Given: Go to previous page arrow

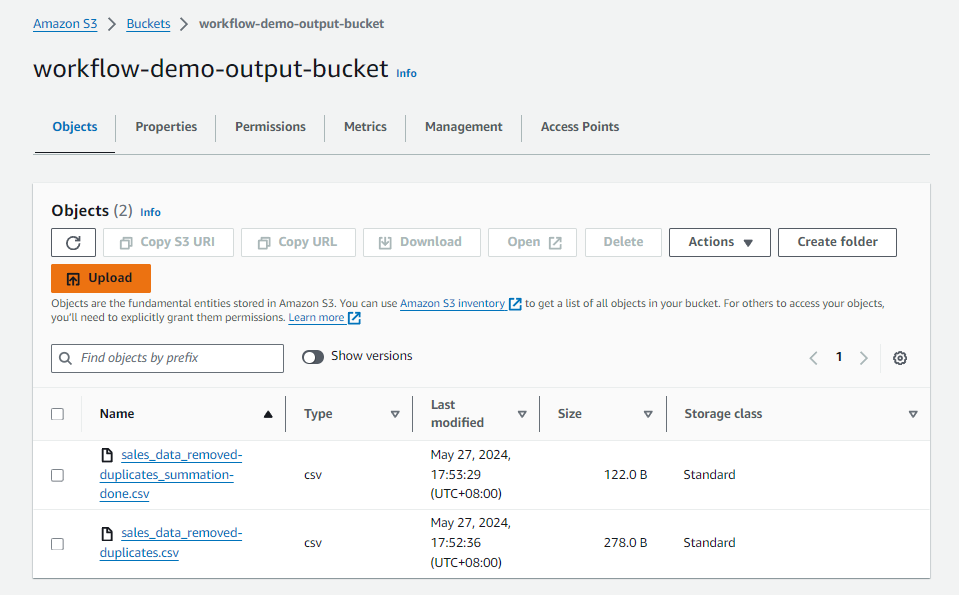Looking at the screenshot, I should coord(813,358).
